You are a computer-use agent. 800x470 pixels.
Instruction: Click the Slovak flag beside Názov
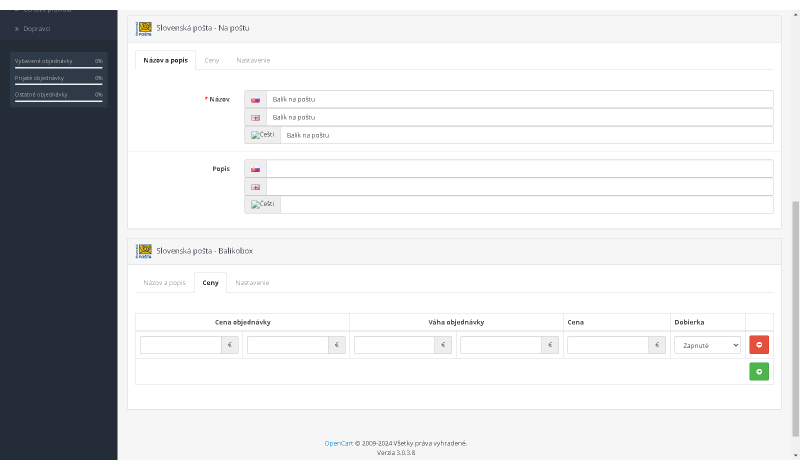pos(255,100)
